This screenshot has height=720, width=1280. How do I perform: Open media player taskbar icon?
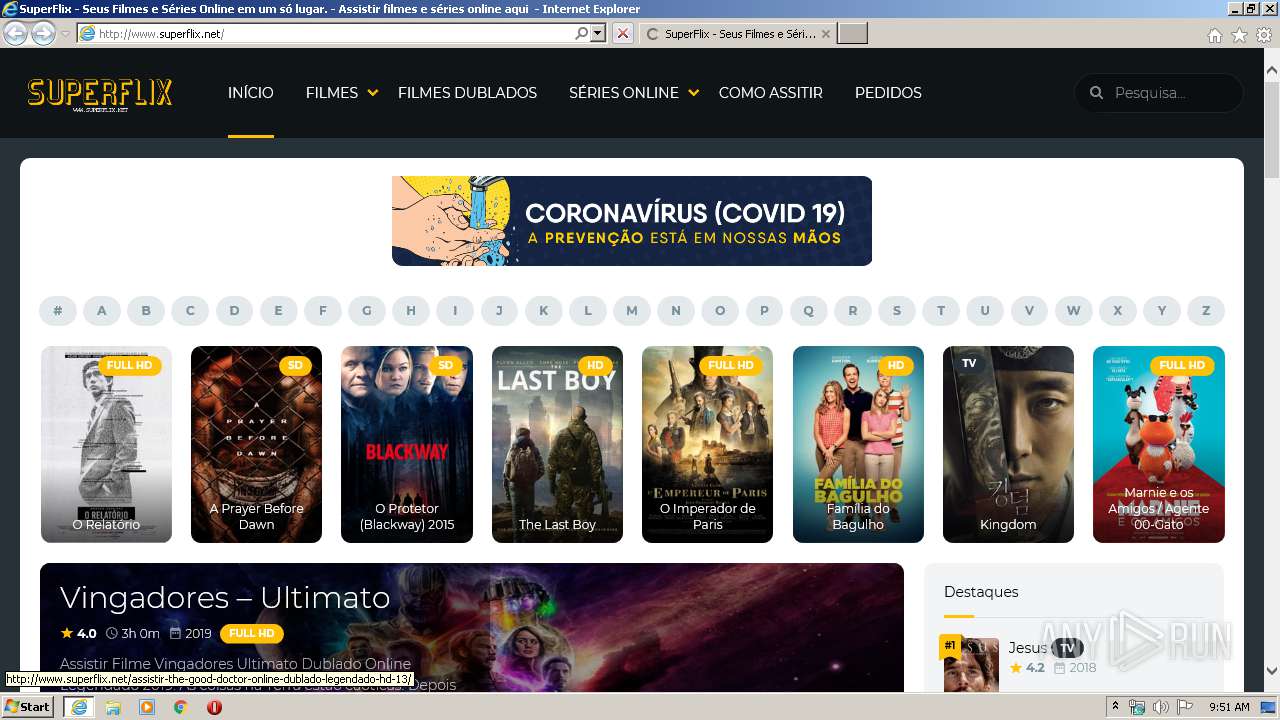147,707
